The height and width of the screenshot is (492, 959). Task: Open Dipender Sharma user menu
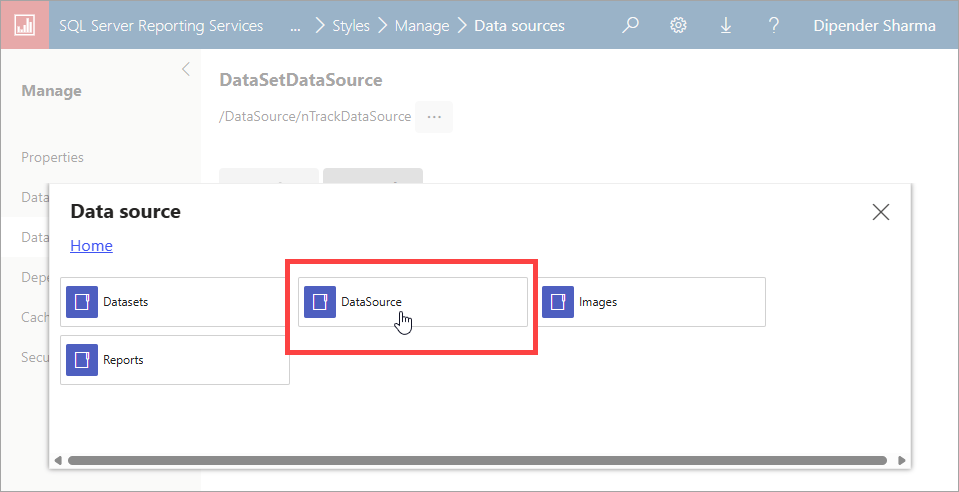874,26
